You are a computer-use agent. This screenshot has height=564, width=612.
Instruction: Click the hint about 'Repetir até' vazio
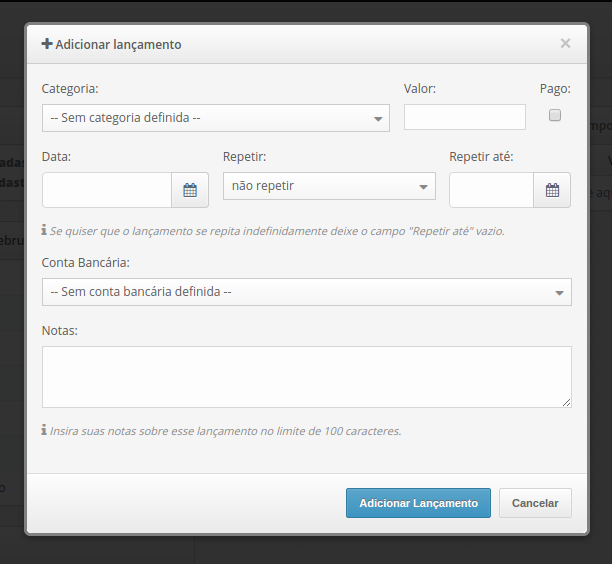[277, 231]
